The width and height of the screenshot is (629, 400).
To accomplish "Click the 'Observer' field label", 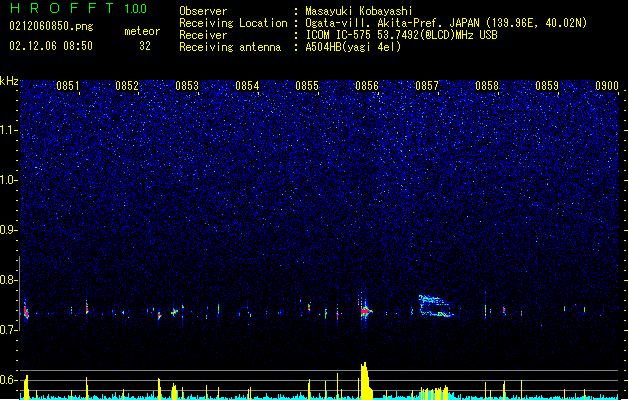I will click(203, 11).
